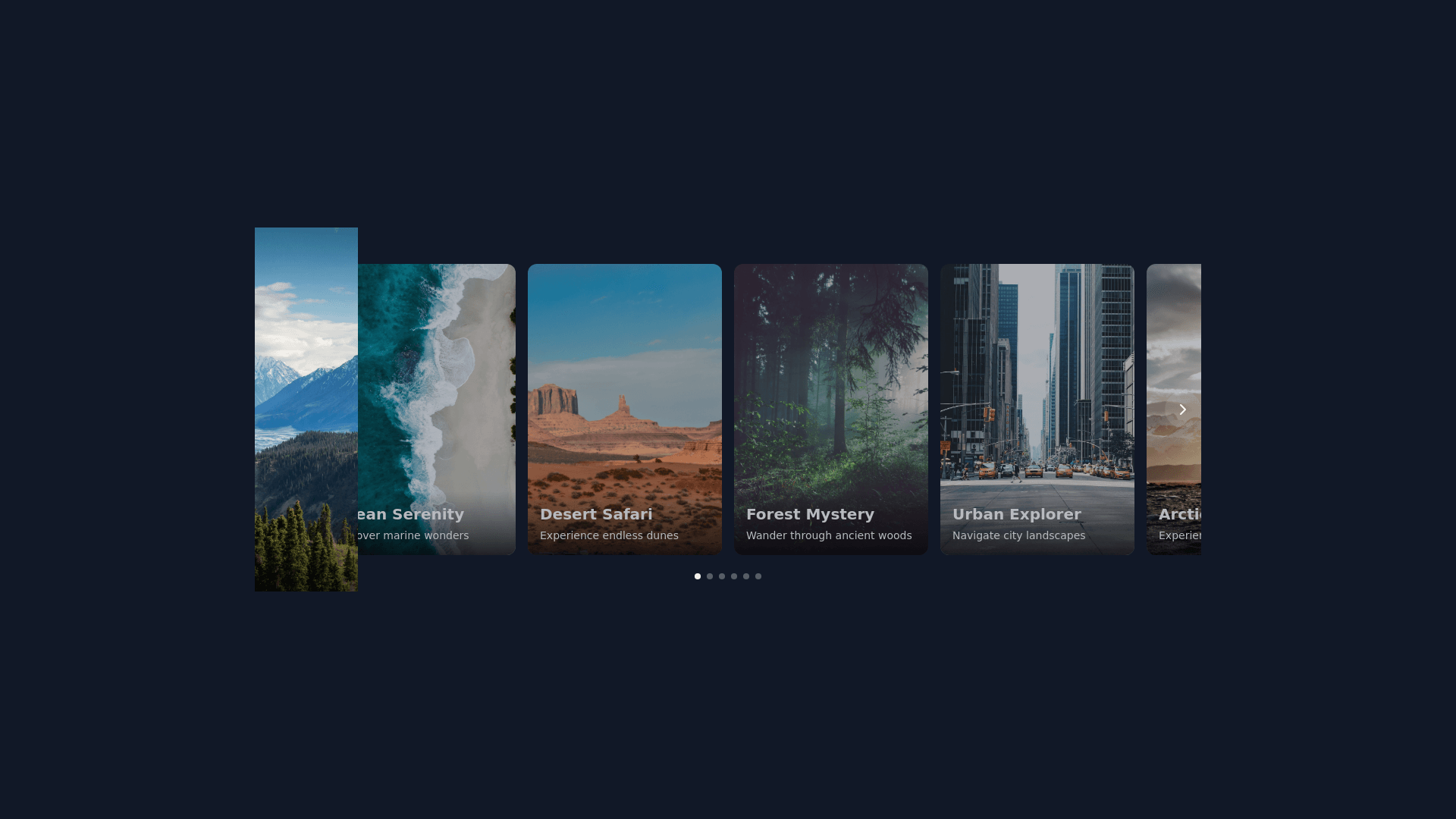
Task: Click the Urban Explorer title text
Action: click(1016, 514)
